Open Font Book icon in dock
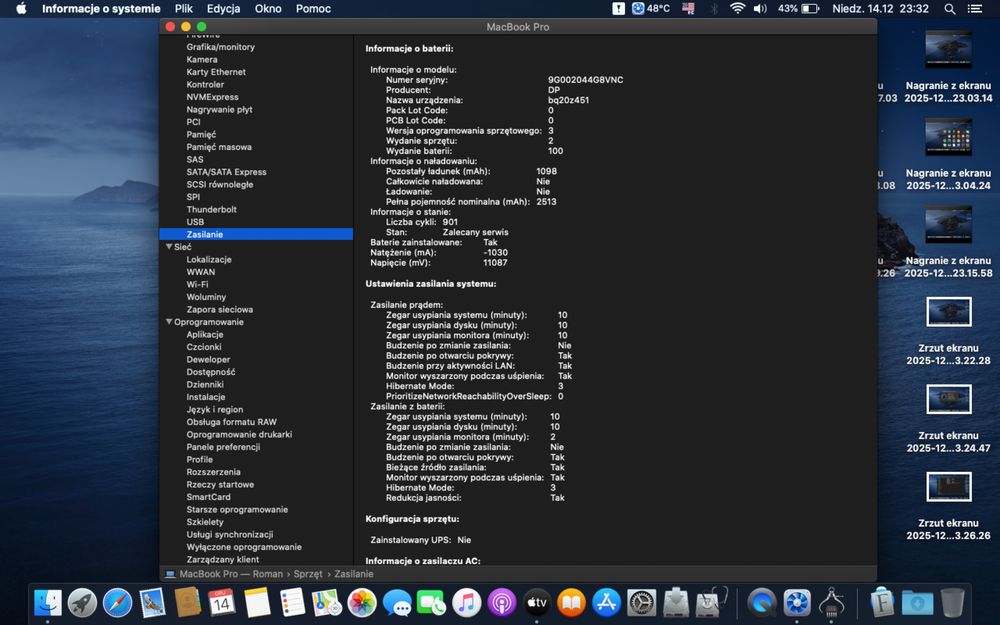 (x=882, y=603)
